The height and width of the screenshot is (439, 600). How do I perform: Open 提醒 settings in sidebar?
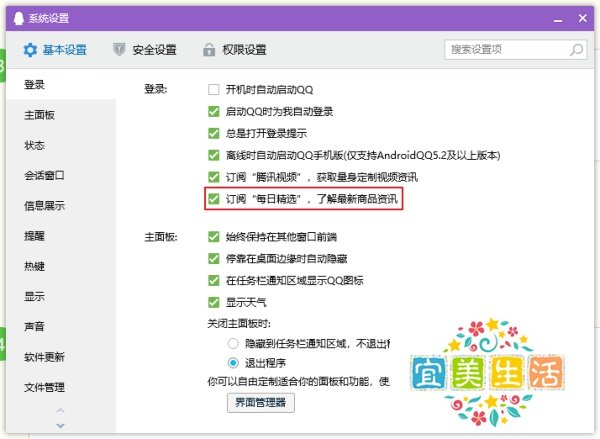(x=61, y=236)
